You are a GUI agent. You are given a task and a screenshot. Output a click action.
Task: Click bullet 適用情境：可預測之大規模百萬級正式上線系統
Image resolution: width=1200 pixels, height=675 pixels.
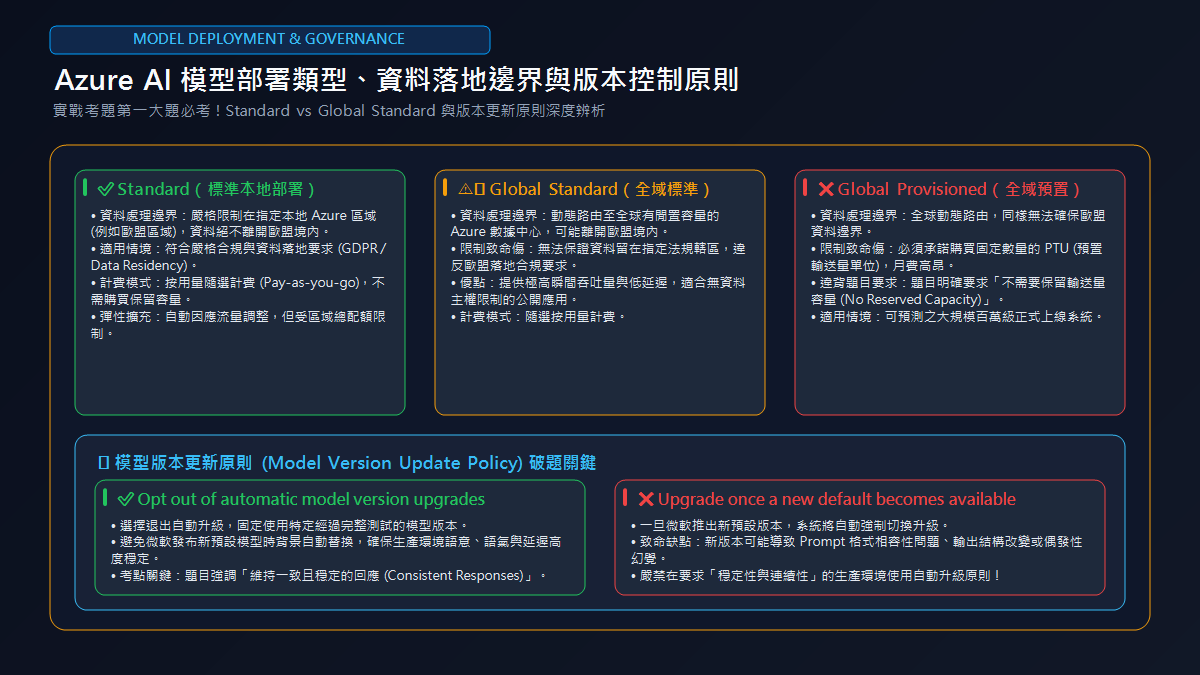(x=957, y=316)
